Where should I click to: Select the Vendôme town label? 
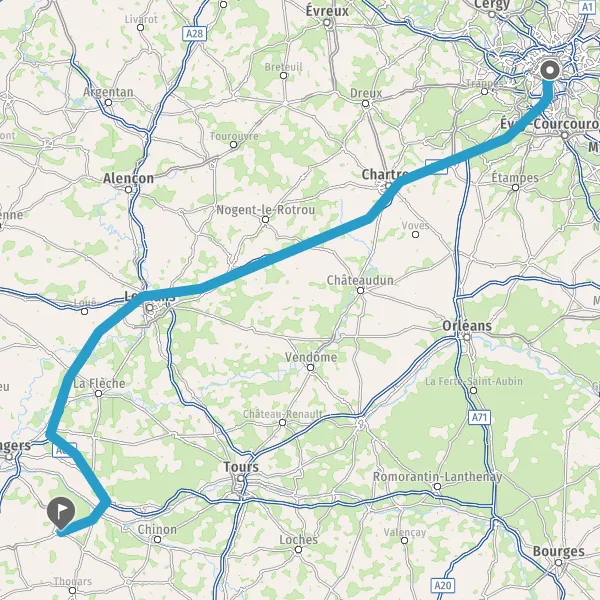point(311,357)
